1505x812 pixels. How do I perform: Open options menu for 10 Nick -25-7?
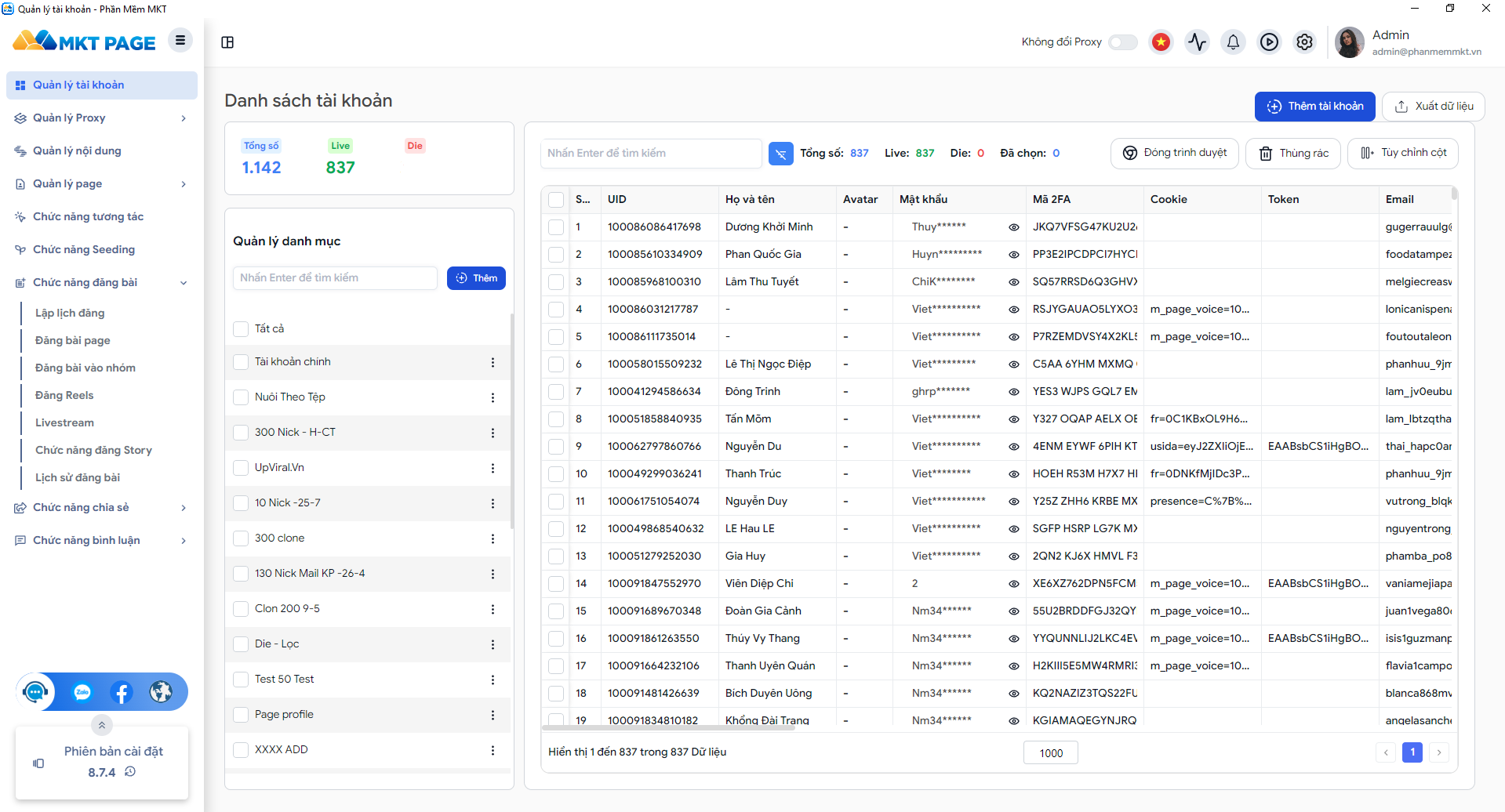tap(493, 503)
